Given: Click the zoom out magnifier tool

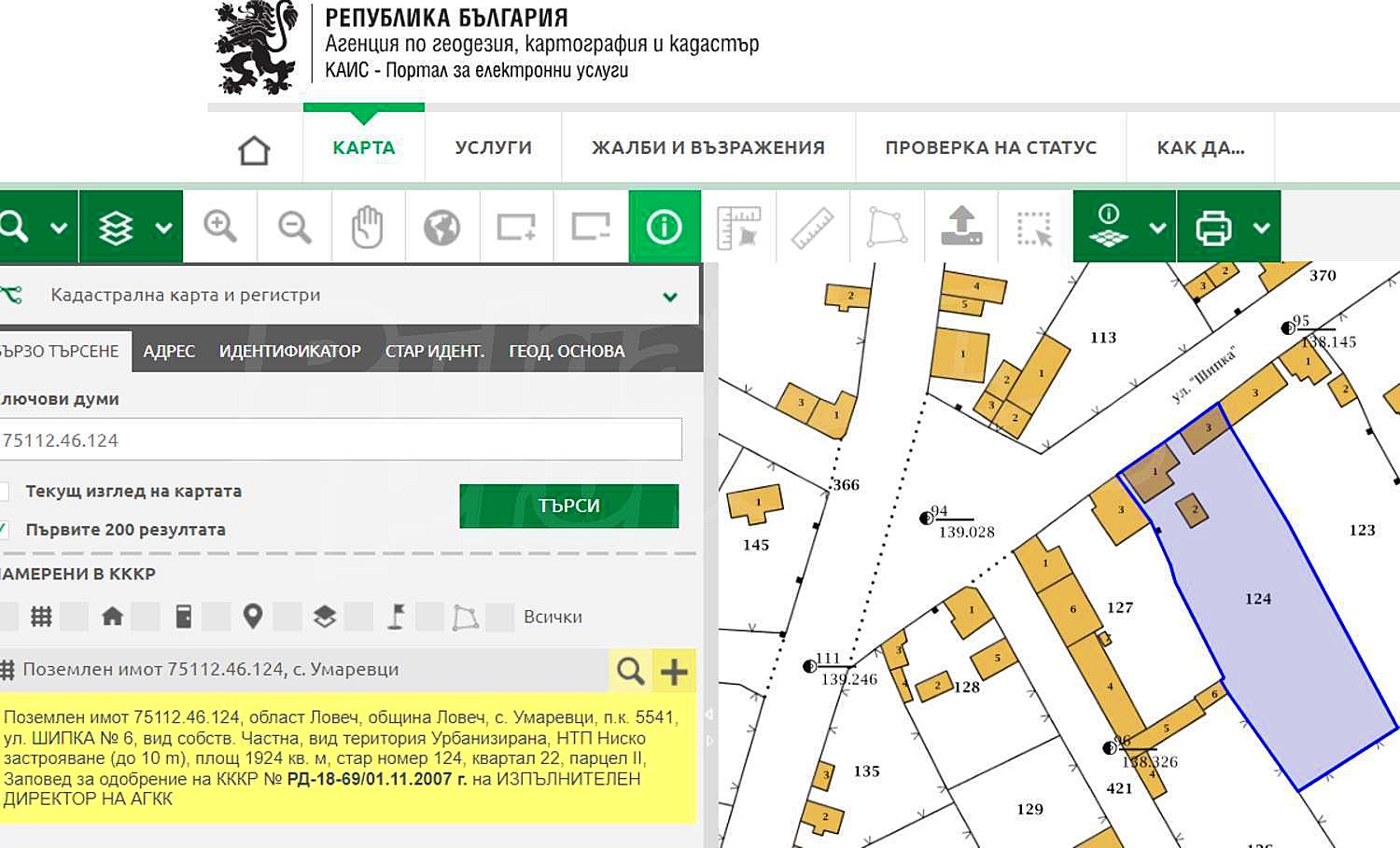Looking at the screenshot, I should [x=294, y=227].
